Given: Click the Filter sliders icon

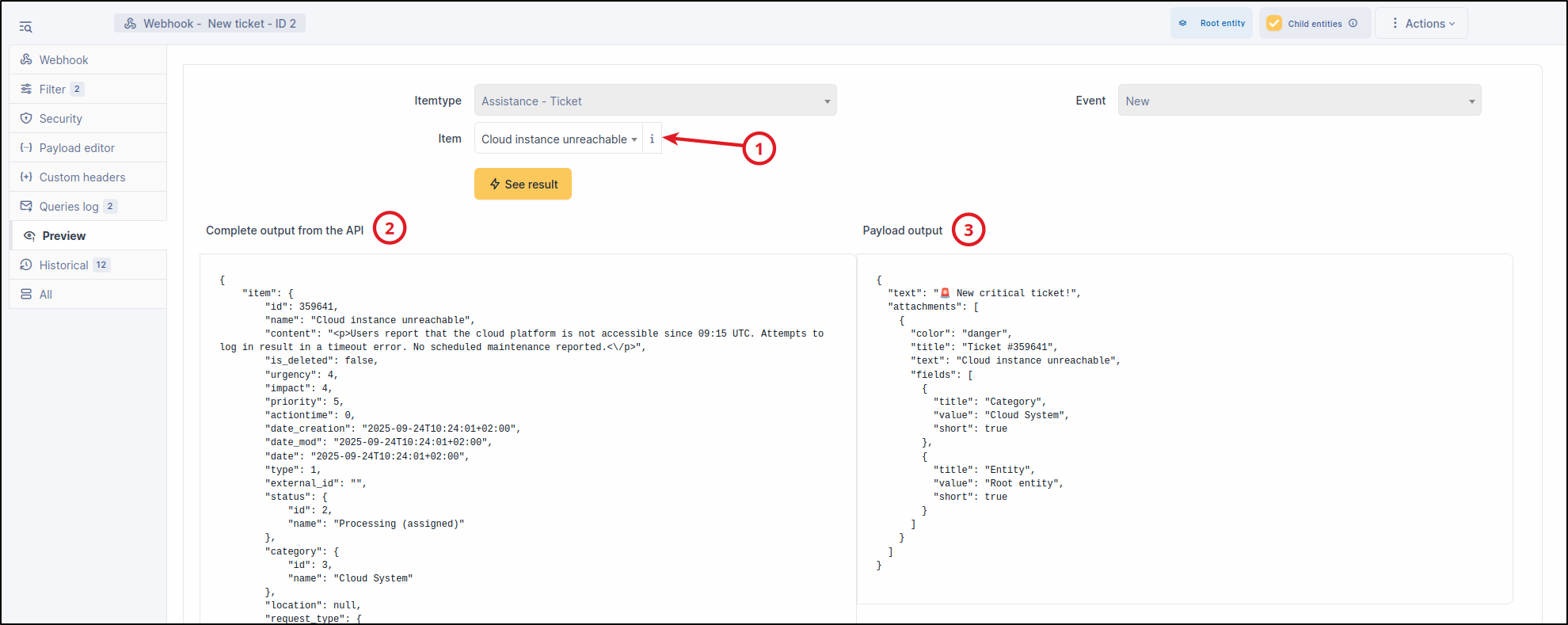Looking at the screenshot, I should (26, 89).
